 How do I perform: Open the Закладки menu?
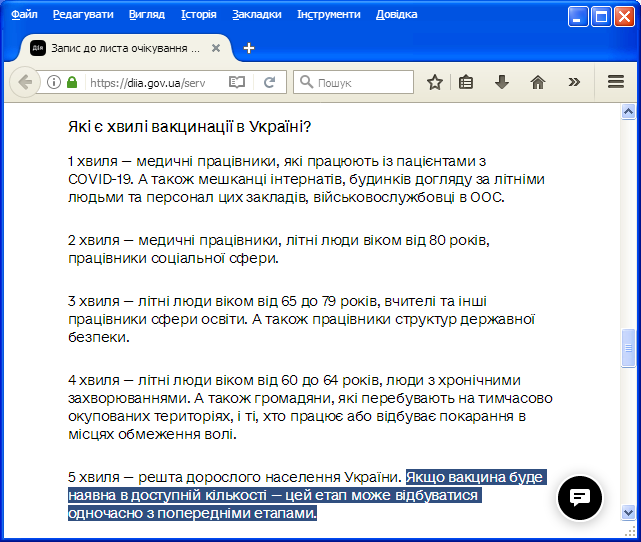click(257, 14)
